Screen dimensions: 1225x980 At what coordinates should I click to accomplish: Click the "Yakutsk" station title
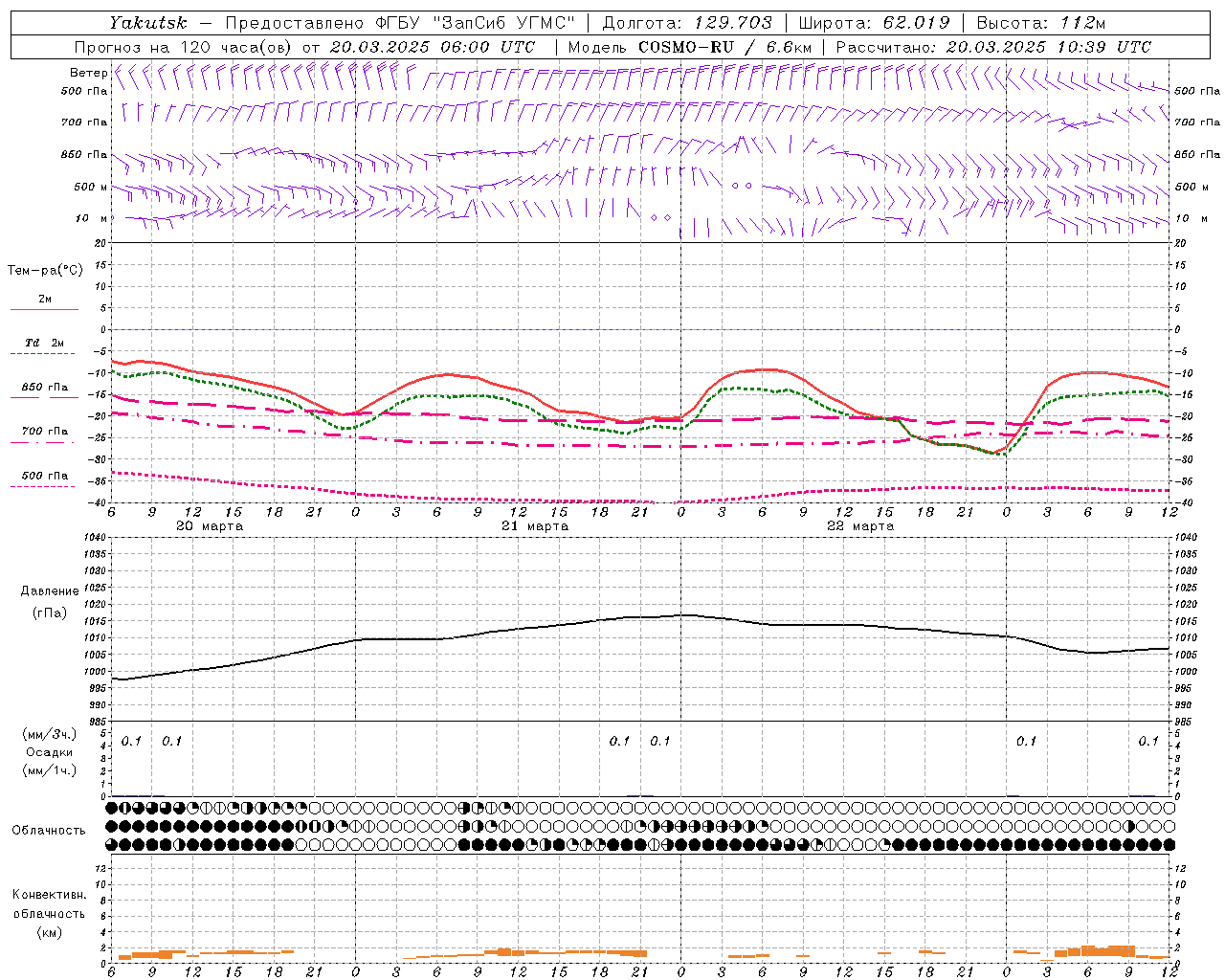pos(147,23)
